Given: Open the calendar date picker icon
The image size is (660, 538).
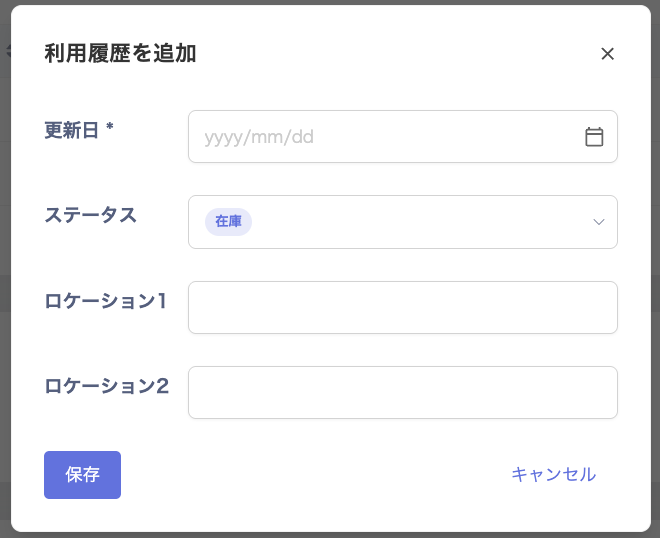Looking at the screenshot, I should coord(594,137).
